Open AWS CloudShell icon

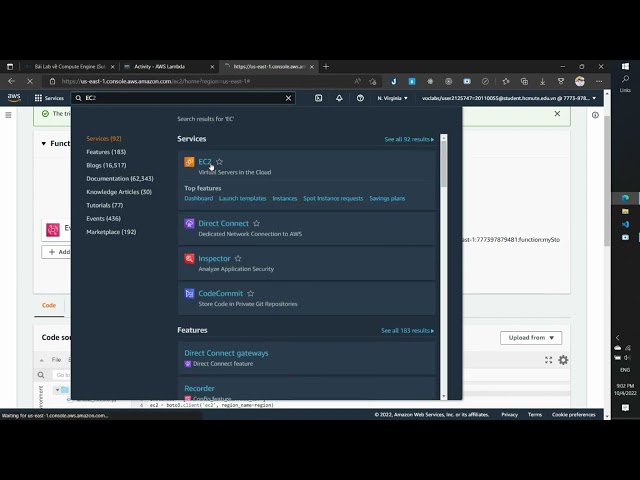[x=318, y=98]
